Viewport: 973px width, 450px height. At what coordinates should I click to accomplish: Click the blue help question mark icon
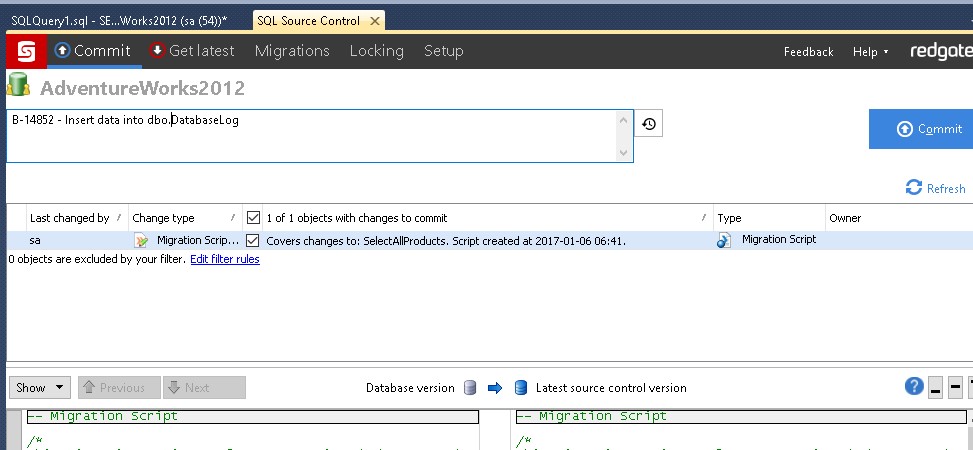(x=913, y=387)
